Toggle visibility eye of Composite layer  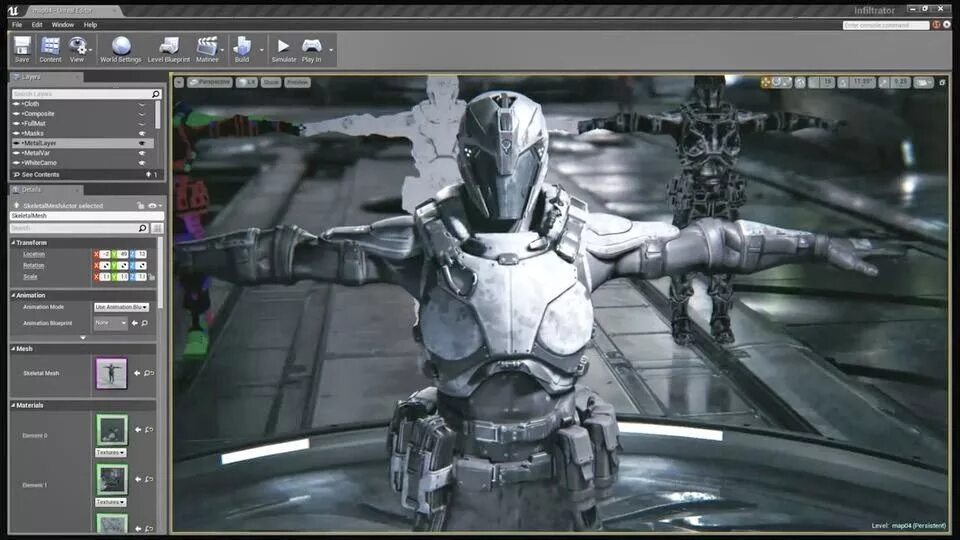142,114
